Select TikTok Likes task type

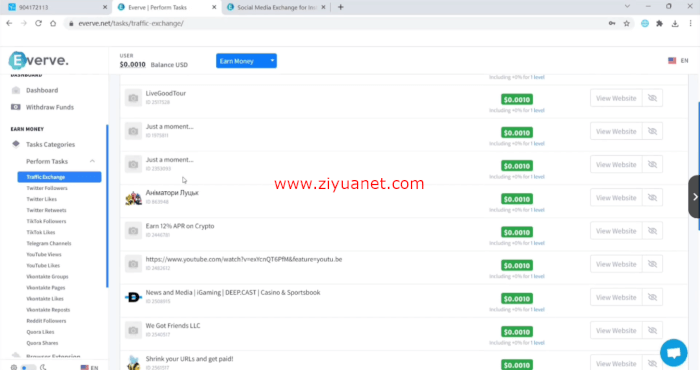(41, 232)
